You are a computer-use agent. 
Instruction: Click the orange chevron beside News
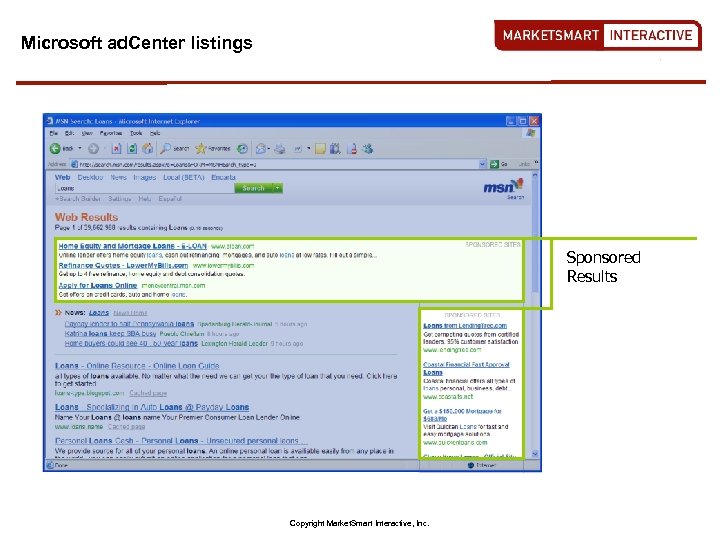[58, 313]
